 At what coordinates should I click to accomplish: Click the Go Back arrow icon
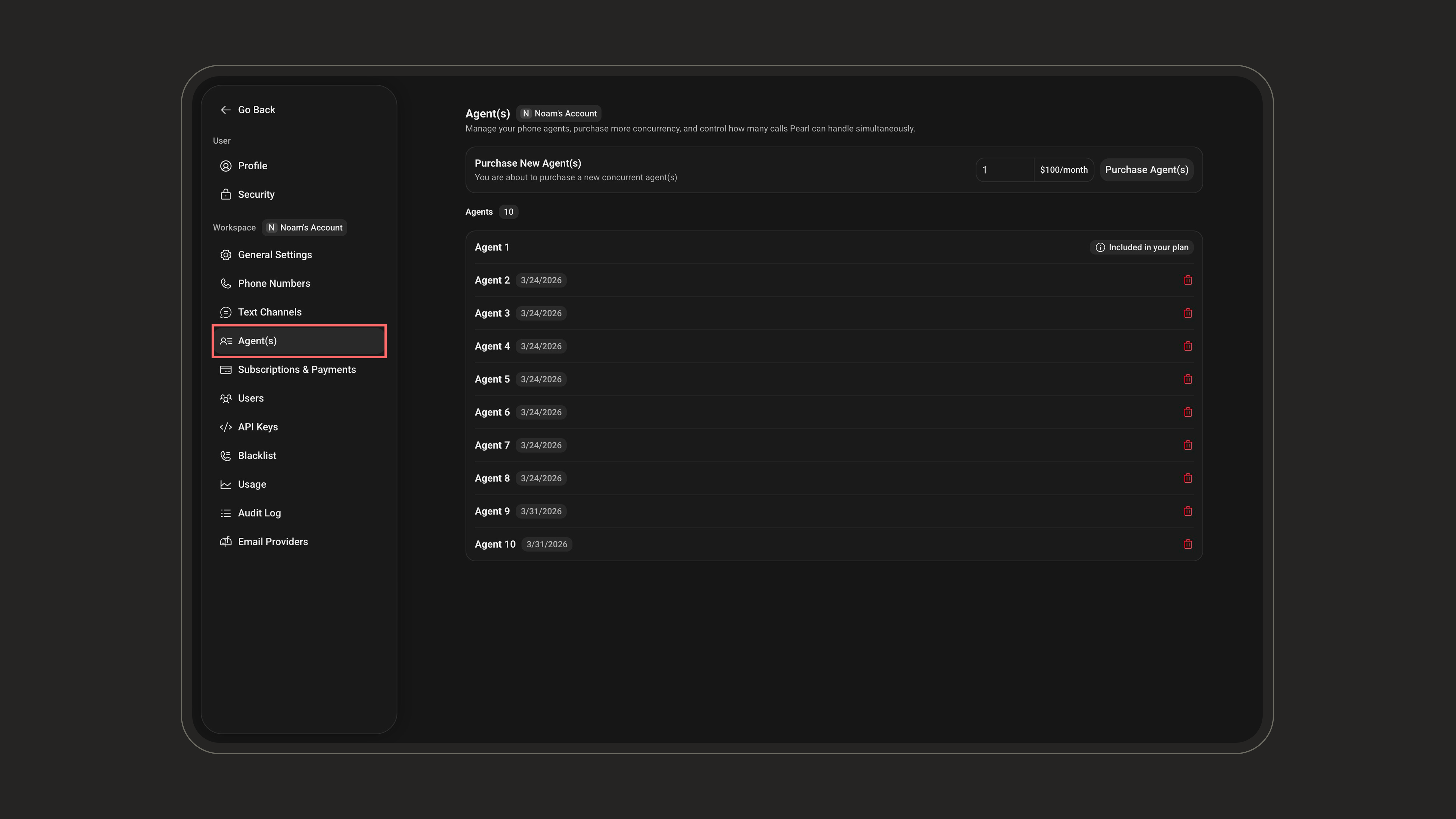[x=226, y=110]
